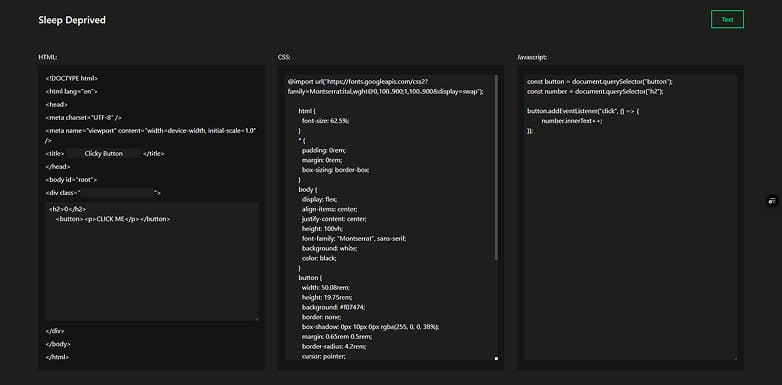The image size is (782, 385).
Task: Click the Javascript: panel label
Action: click(532, 57)
